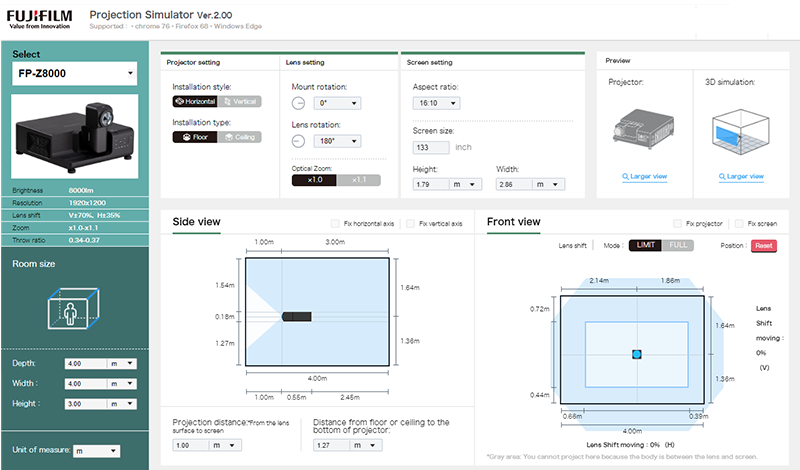Click the room size cube icon
Viewport: 800px width, 470px height.
coord(75,308)
